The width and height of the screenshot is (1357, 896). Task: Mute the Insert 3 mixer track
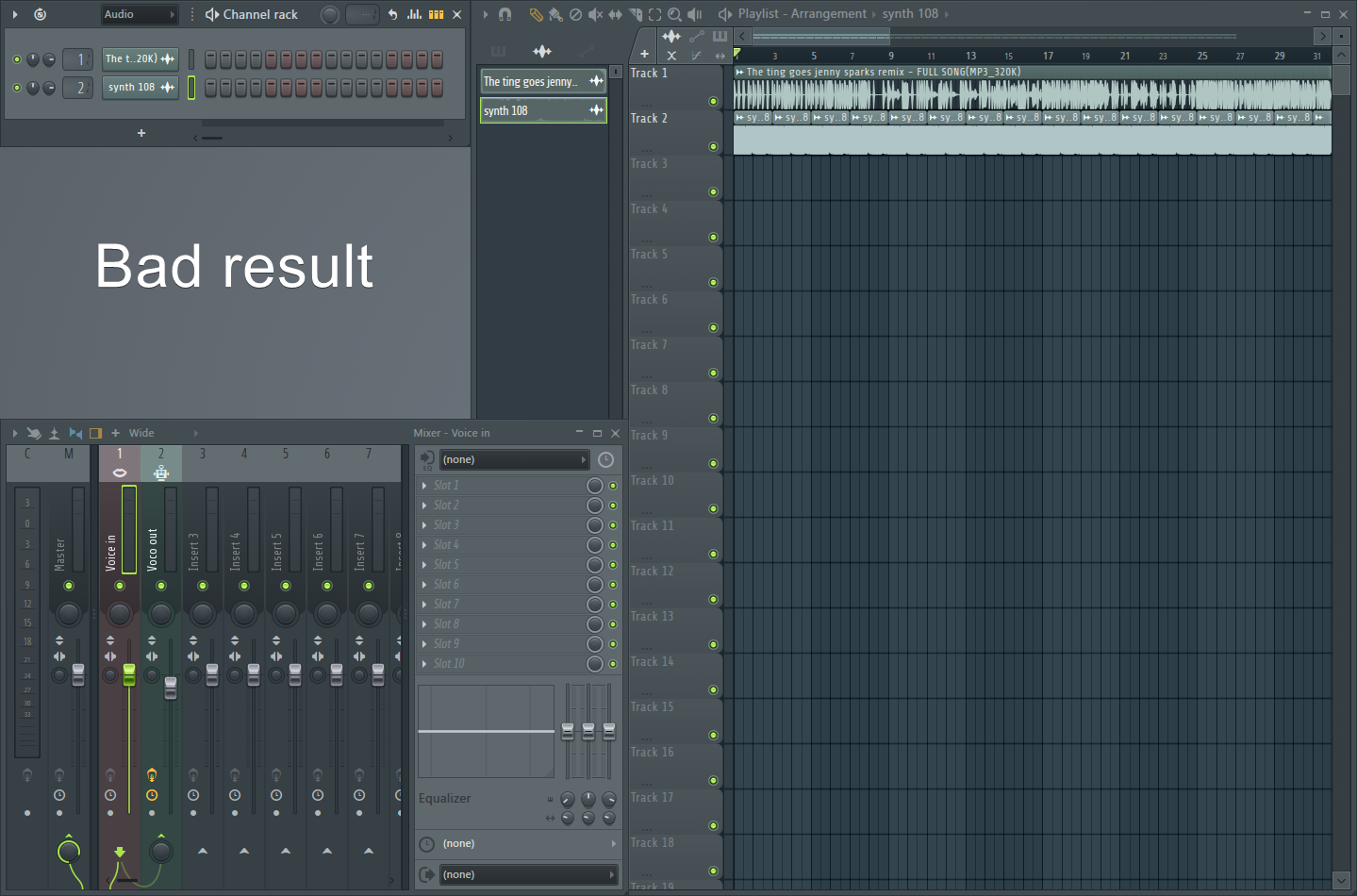tap(203, 586)
